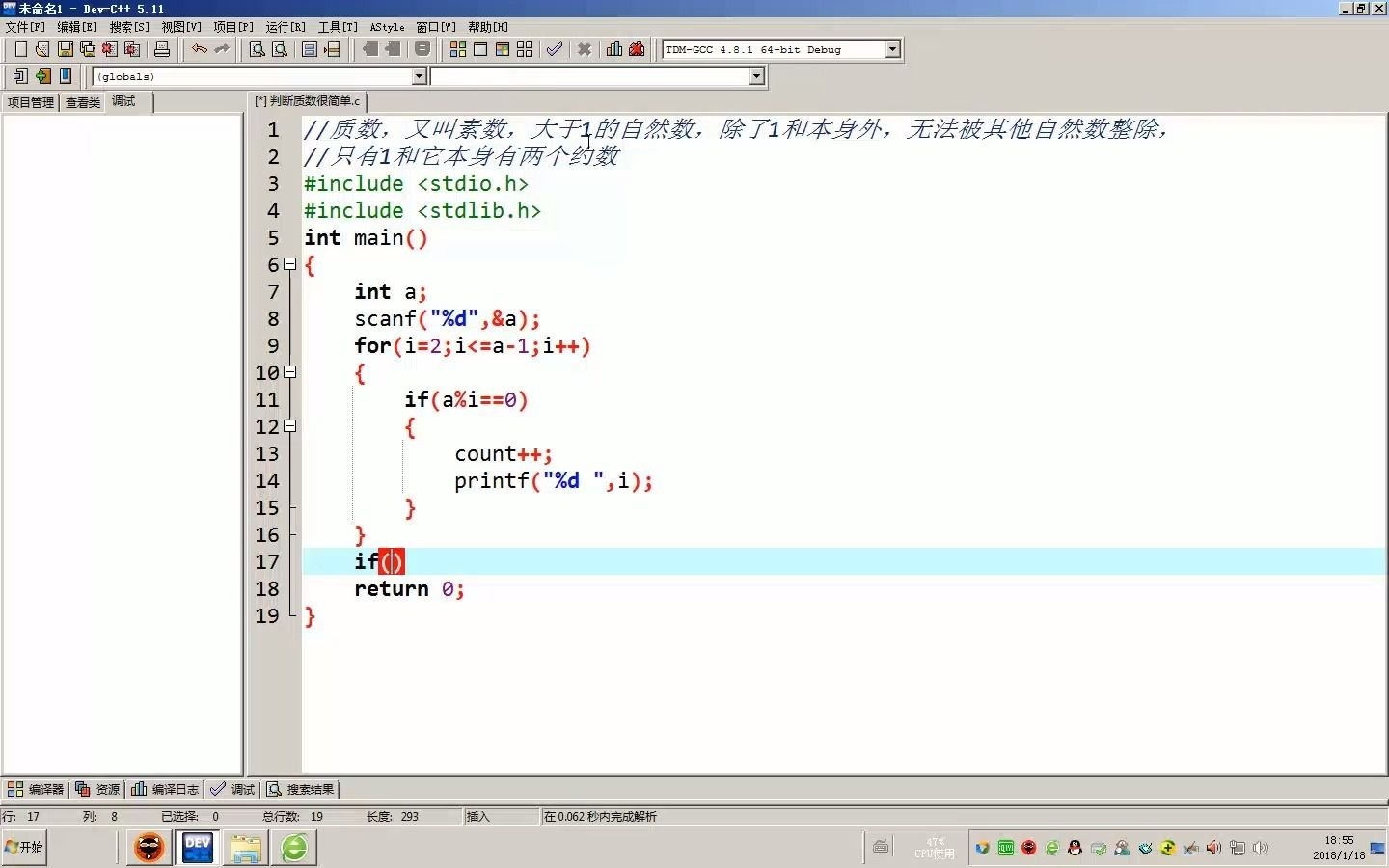Open profile analysis bar chart icon
Image resolution: width=1389 pixels, height=868 pixels.
(x=614, y=49)
